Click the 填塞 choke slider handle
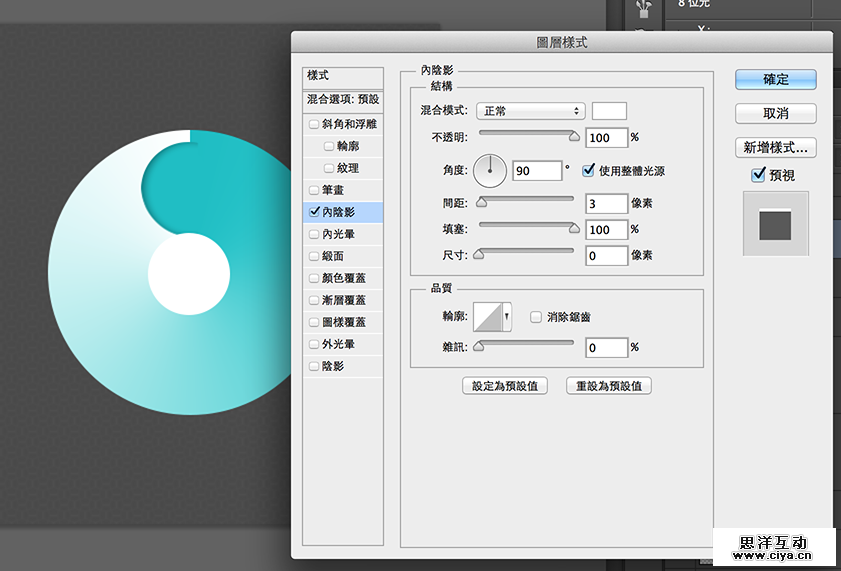 574,229
